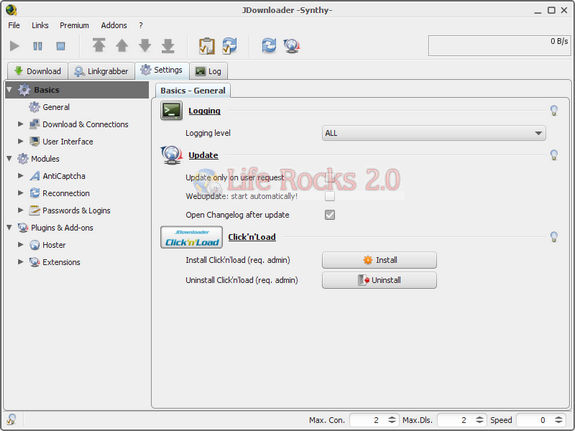Stop all downloads with stop icon
The width and height of the screenshot is (575, 431).
[x=61, y=46]
